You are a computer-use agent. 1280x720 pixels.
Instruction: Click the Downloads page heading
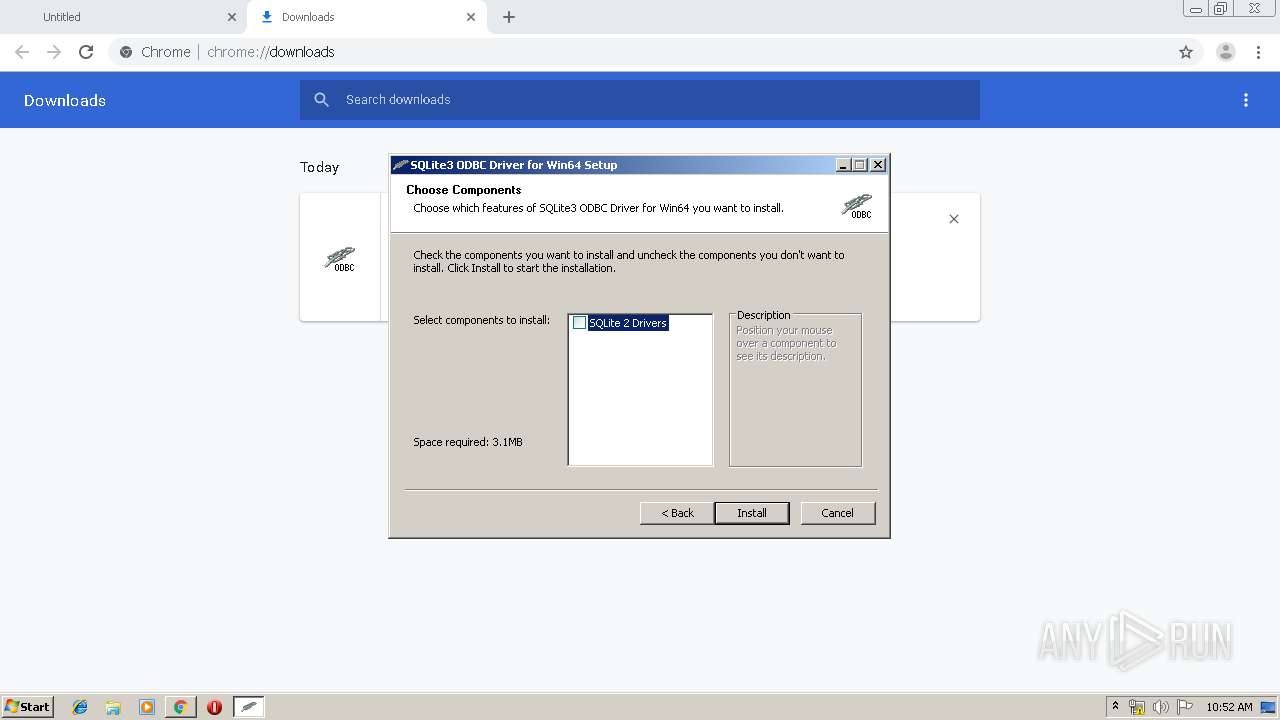click(65, 100)
